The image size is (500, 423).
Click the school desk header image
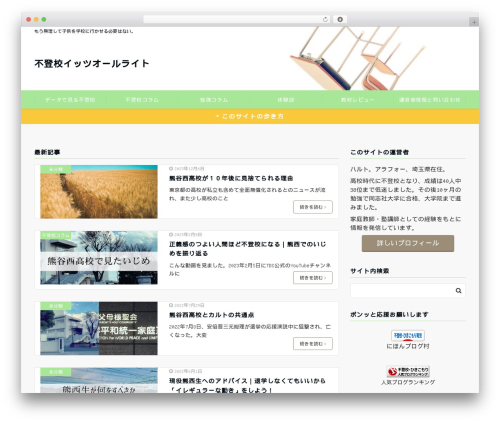click(x=357, y=59)
